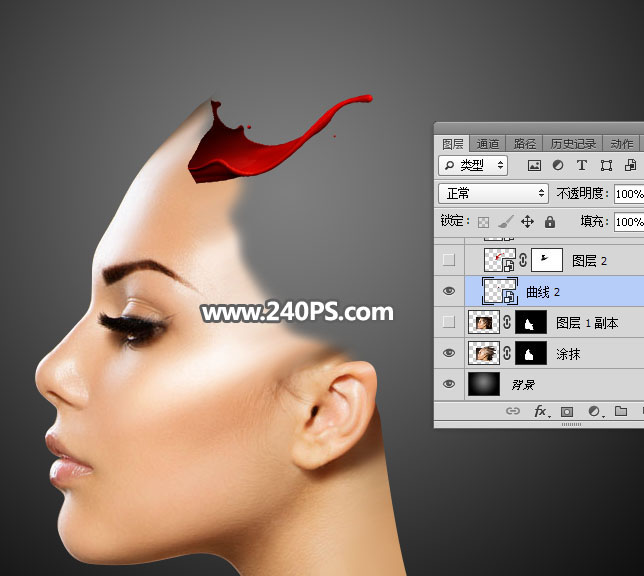Click the 填充 value field
The image size is (644, 576).
pos(629,222)
